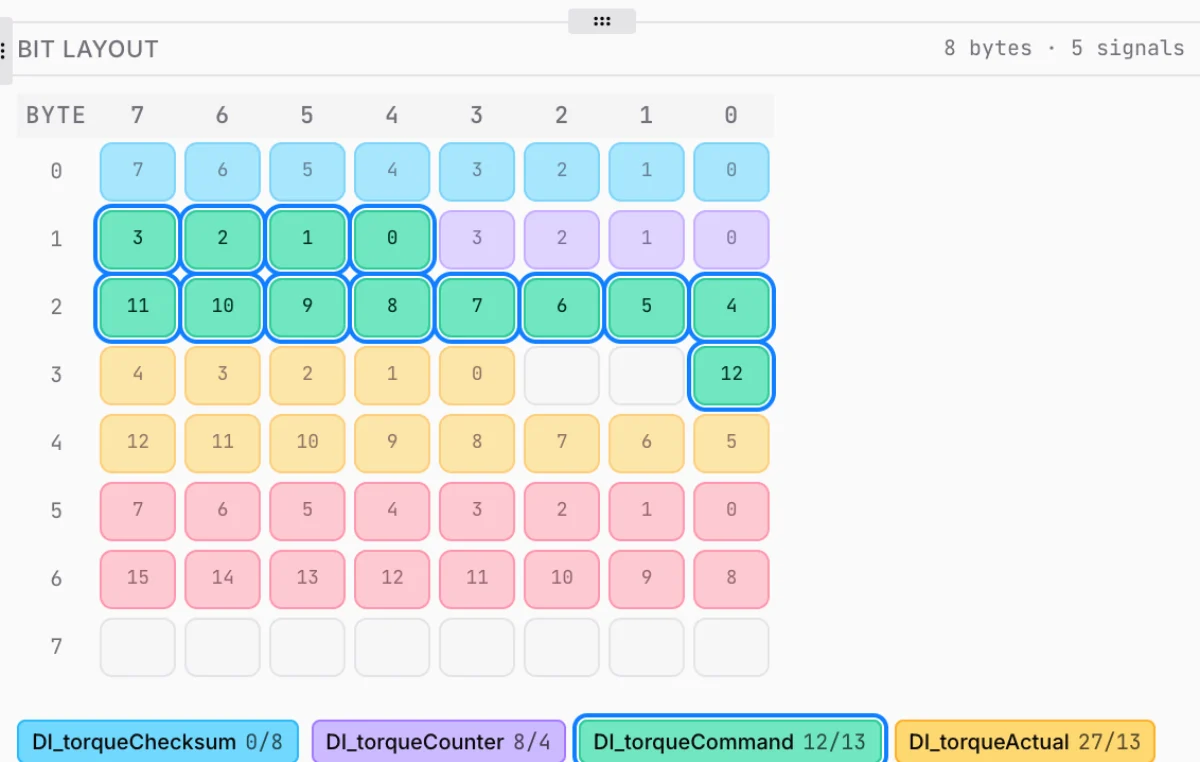Image resolution: width=1200 pixels, height=762 pixels.
Task: Select the DI_torqueCounter signal chip
Action: (438, 742)
